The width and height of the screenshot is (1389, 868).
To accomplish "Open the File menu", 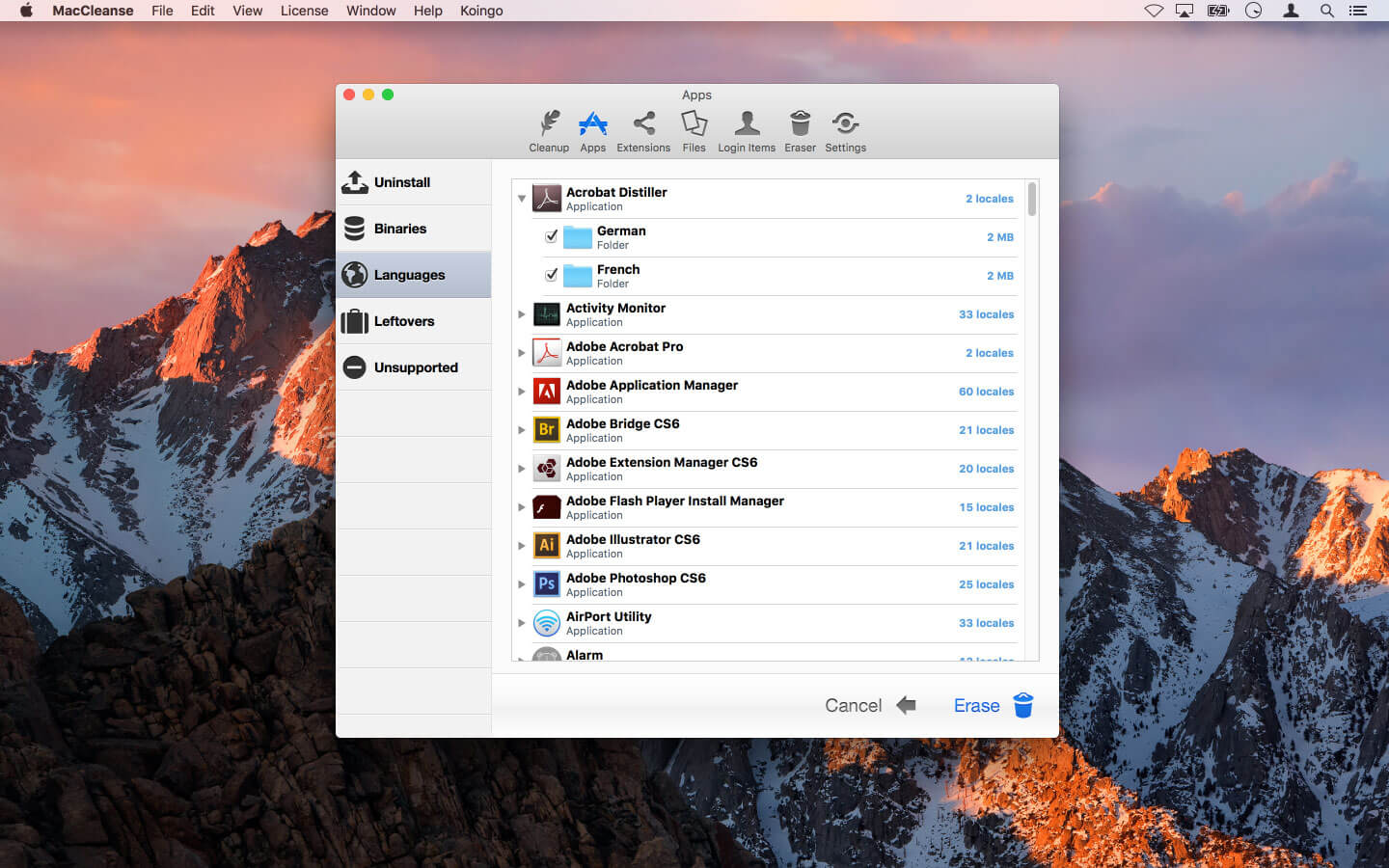I will pyautogui.click(x=162, y=11).
